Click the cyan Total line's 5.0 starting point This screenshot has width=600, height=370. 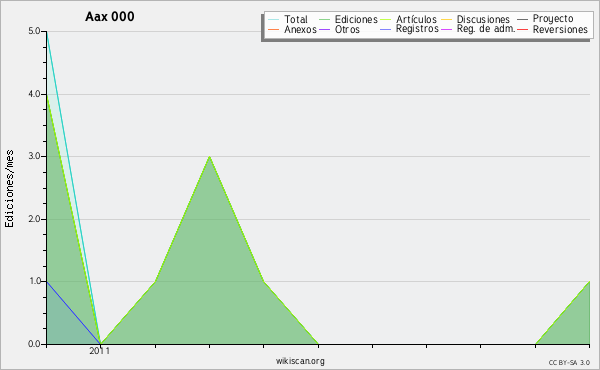[x=47, y=32]
